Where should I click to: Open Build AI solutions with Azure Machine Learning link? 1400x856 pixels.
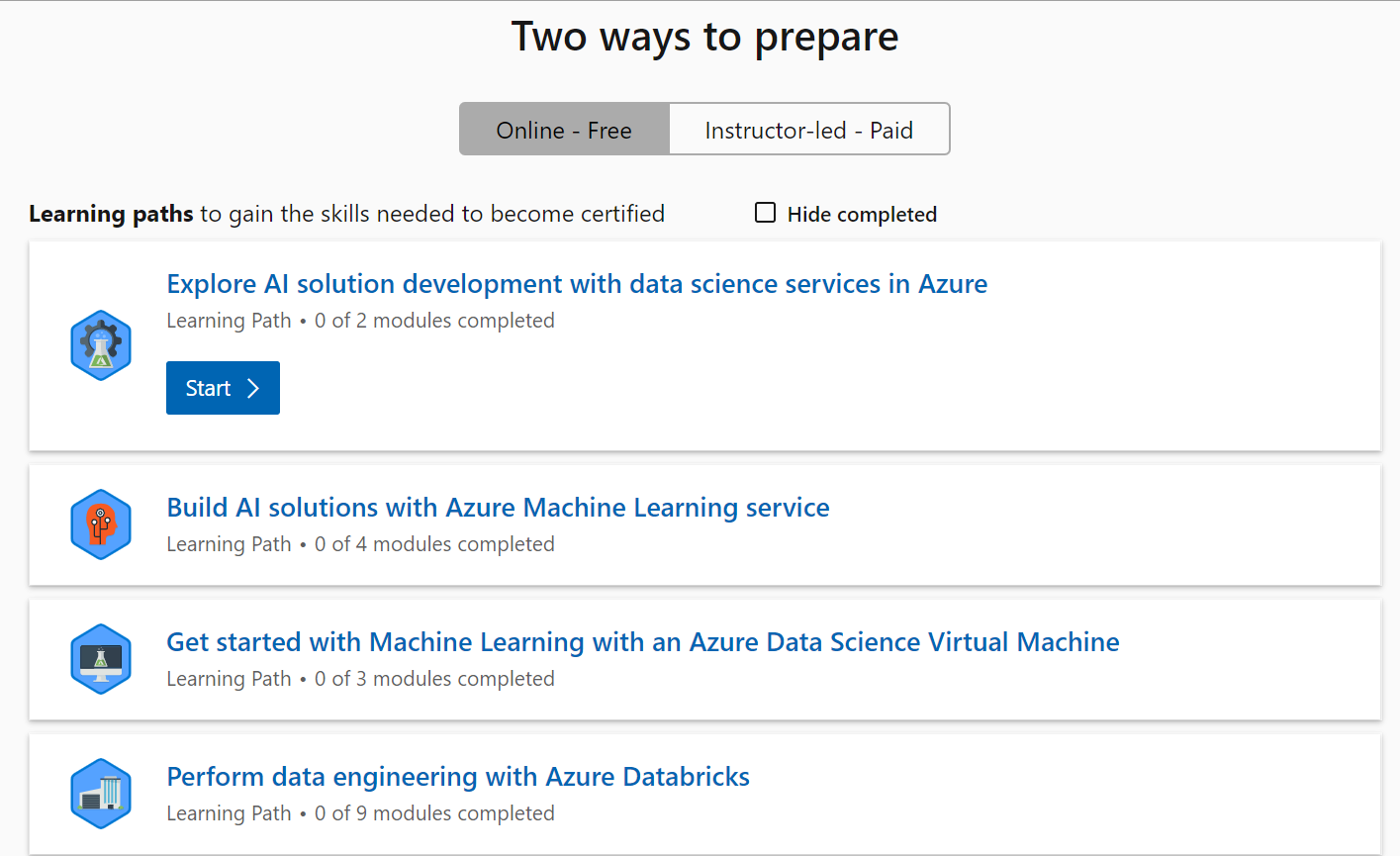click(x=498, y=508)
